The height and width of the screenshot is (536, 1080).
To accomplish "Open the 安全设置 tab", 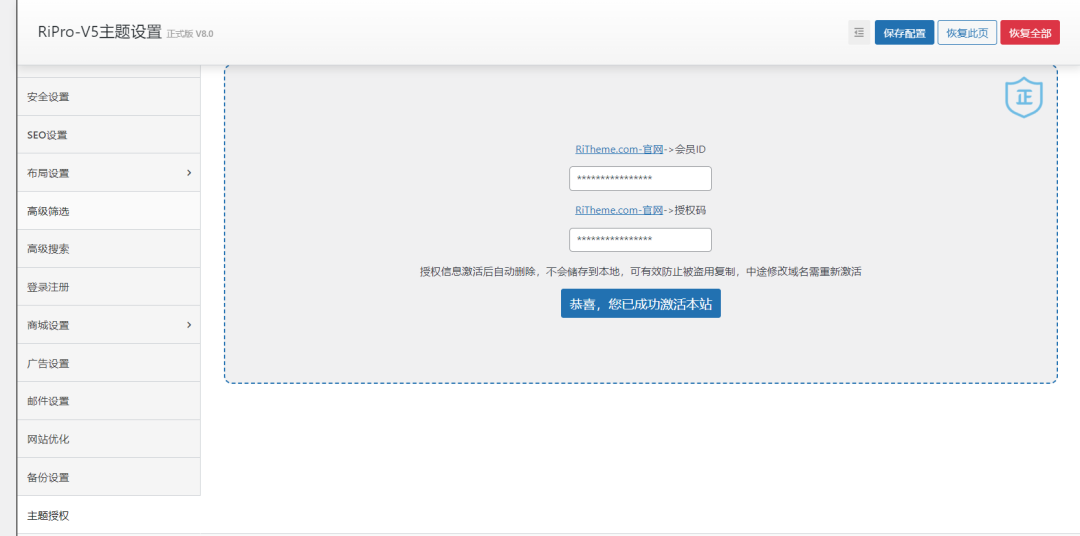I will click(48, 97).
